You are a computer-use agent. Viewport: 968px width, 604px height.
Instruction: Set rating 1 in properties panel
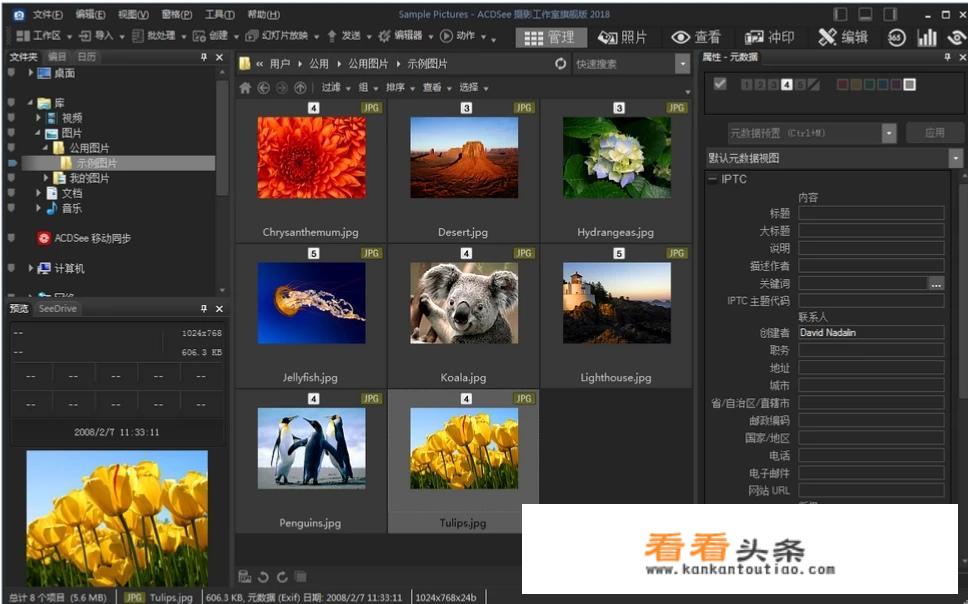[746, 85]
